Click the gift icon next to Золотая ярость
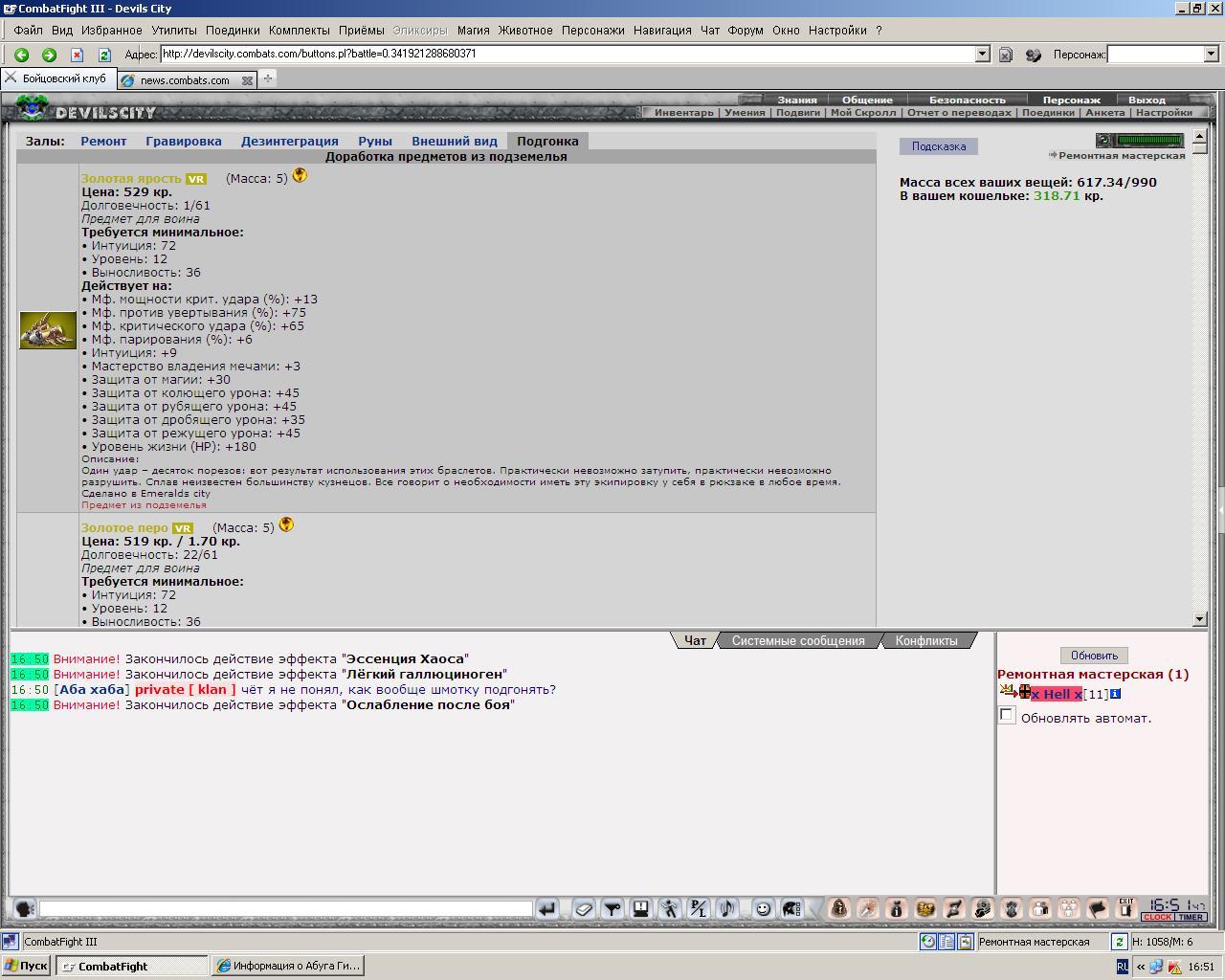Image resolution: width=1225 pixels, height=980 pixels. 300,175
